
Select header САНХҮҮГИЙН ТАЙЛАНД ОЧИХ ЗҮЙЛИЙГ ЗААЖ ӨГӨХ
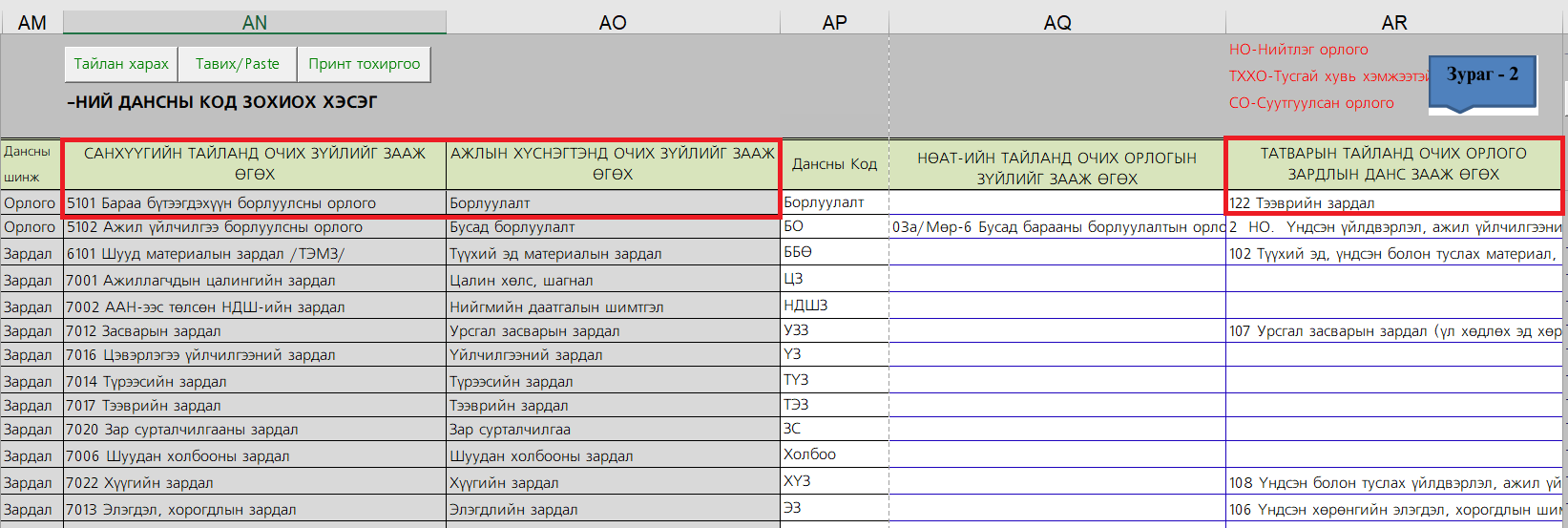tap(254, 164)
